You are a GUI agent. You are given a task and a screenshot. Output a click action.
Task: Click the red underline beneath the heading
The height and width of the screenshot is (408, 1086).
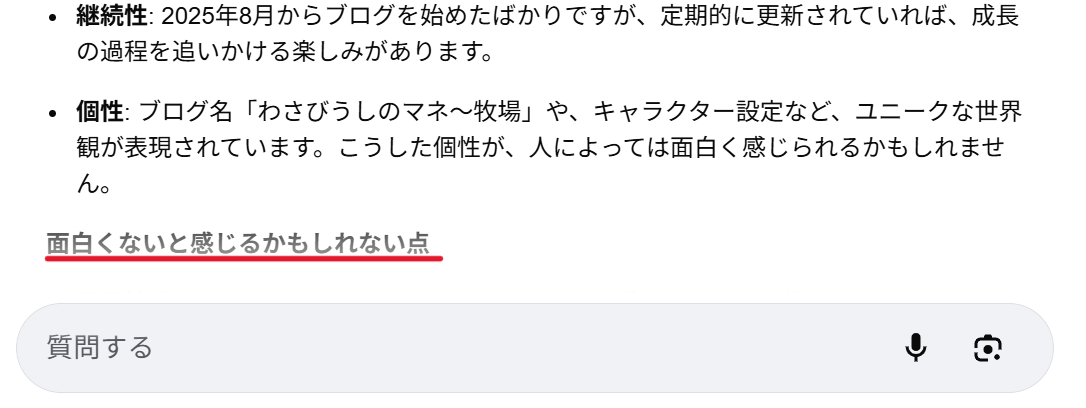pos(244,259)
